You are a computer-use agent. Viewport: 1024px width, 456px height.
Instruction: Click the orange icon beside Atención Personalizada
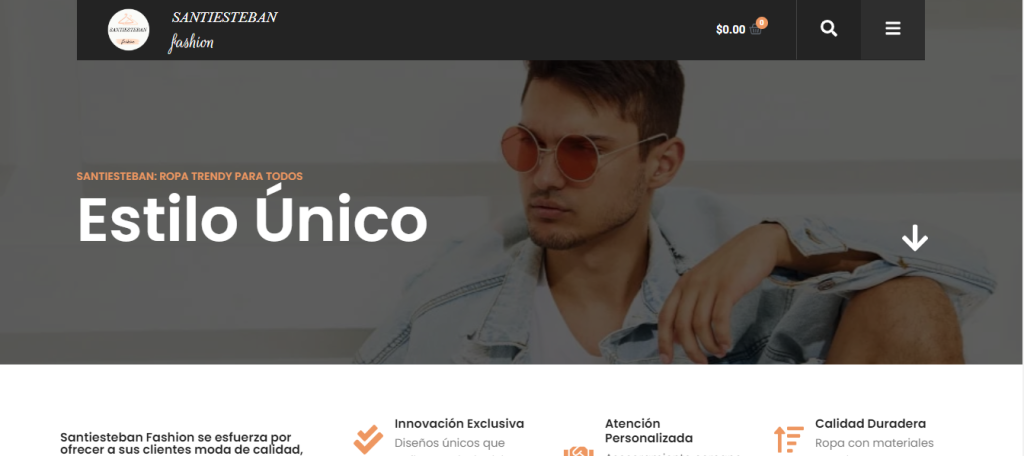point(578,451)
